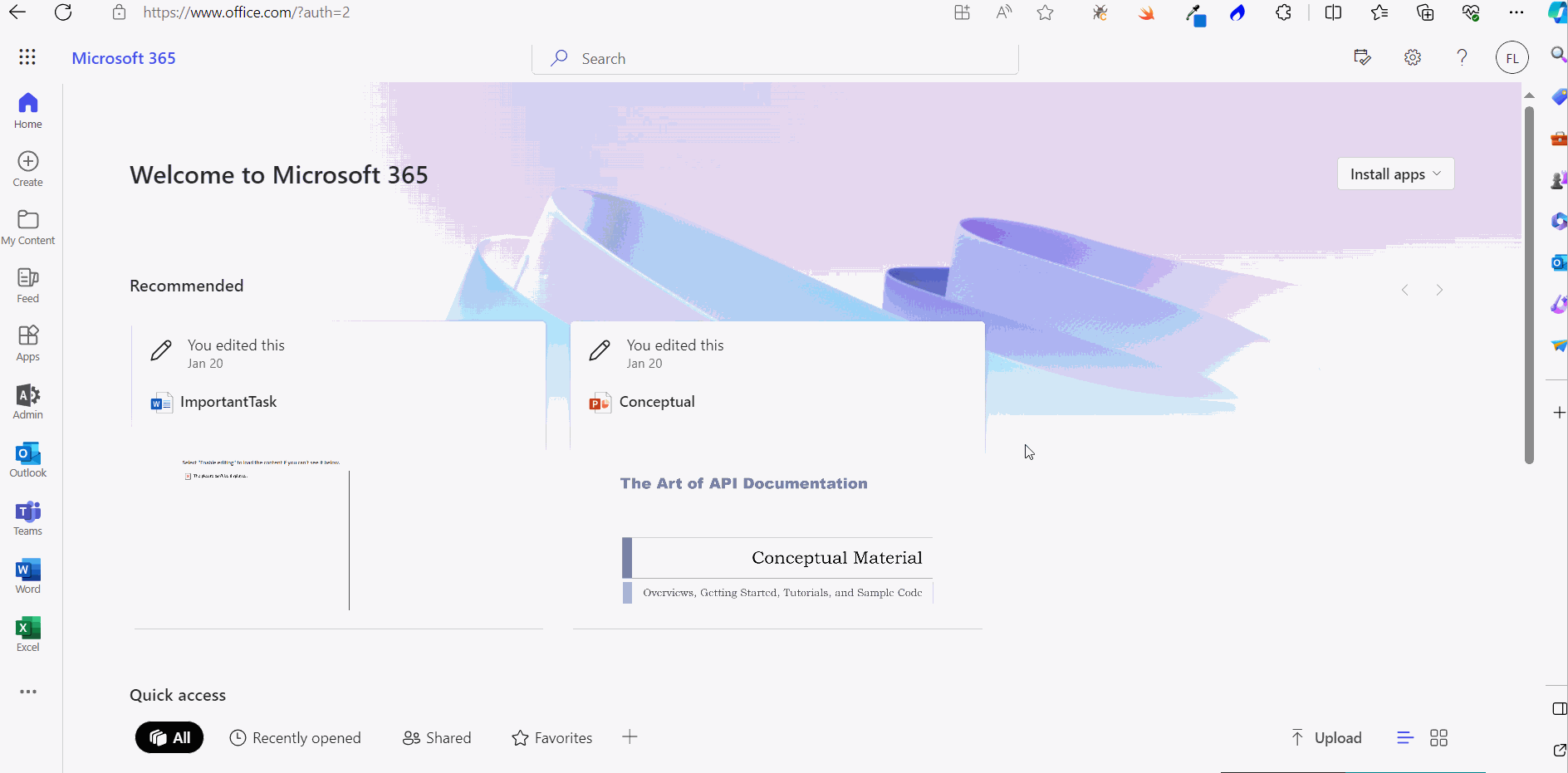Open the help question mark

(1463, 57)
